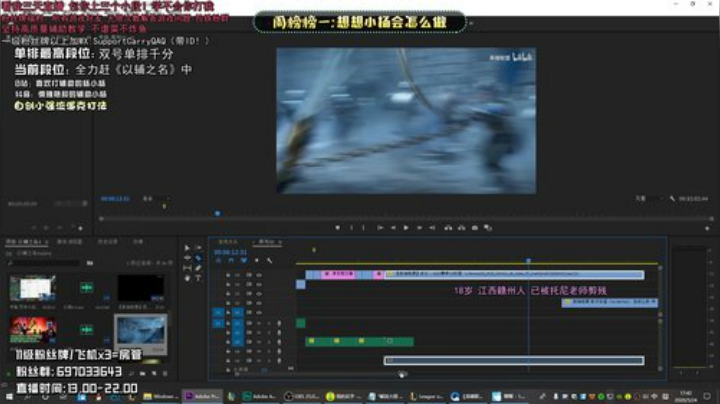Open Program monitor zoom level dropdown
The height and width of the screenshot is (404, 720).
pos(156,199)
